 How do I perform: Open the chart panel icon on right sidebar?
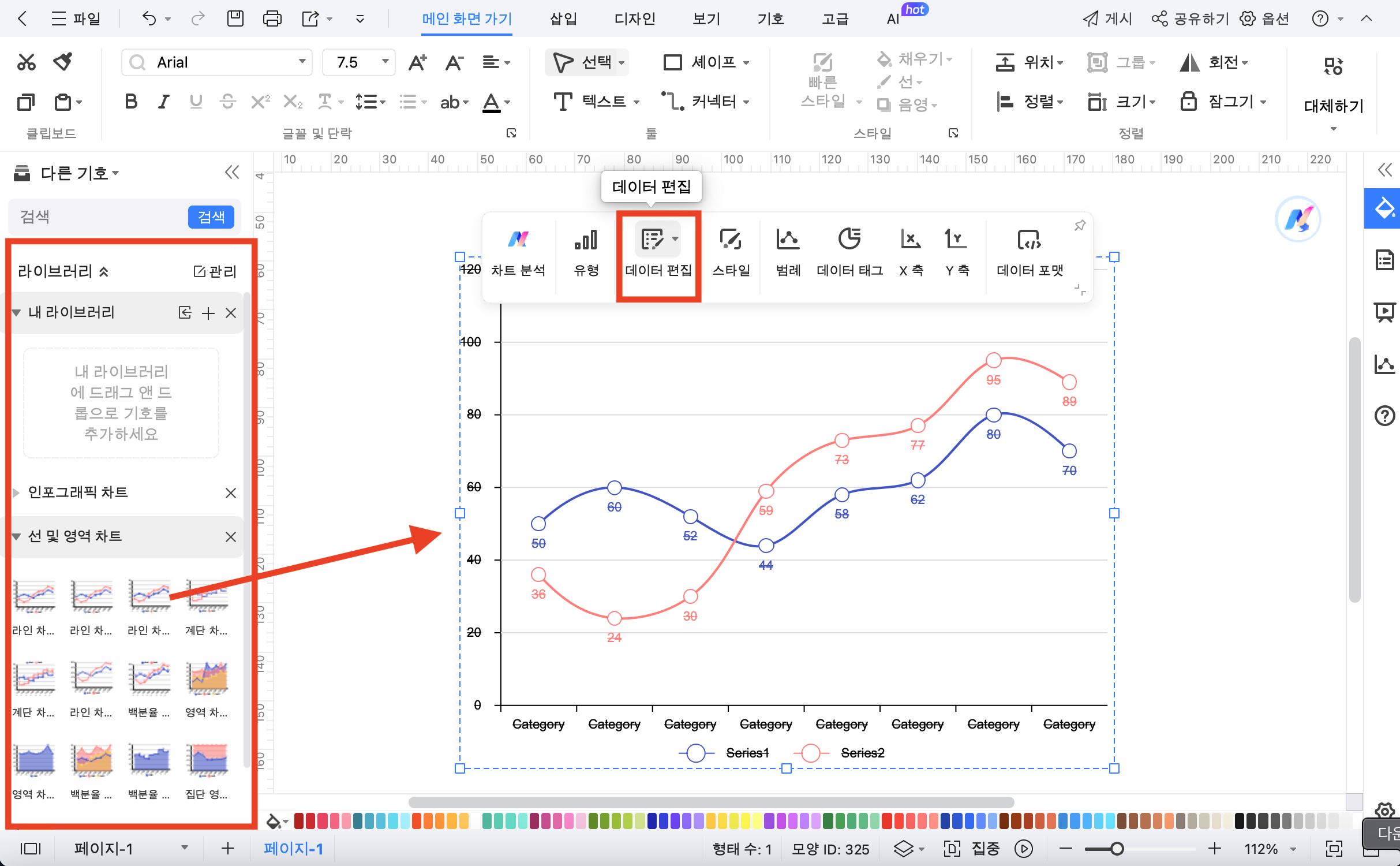(1384, 364)
